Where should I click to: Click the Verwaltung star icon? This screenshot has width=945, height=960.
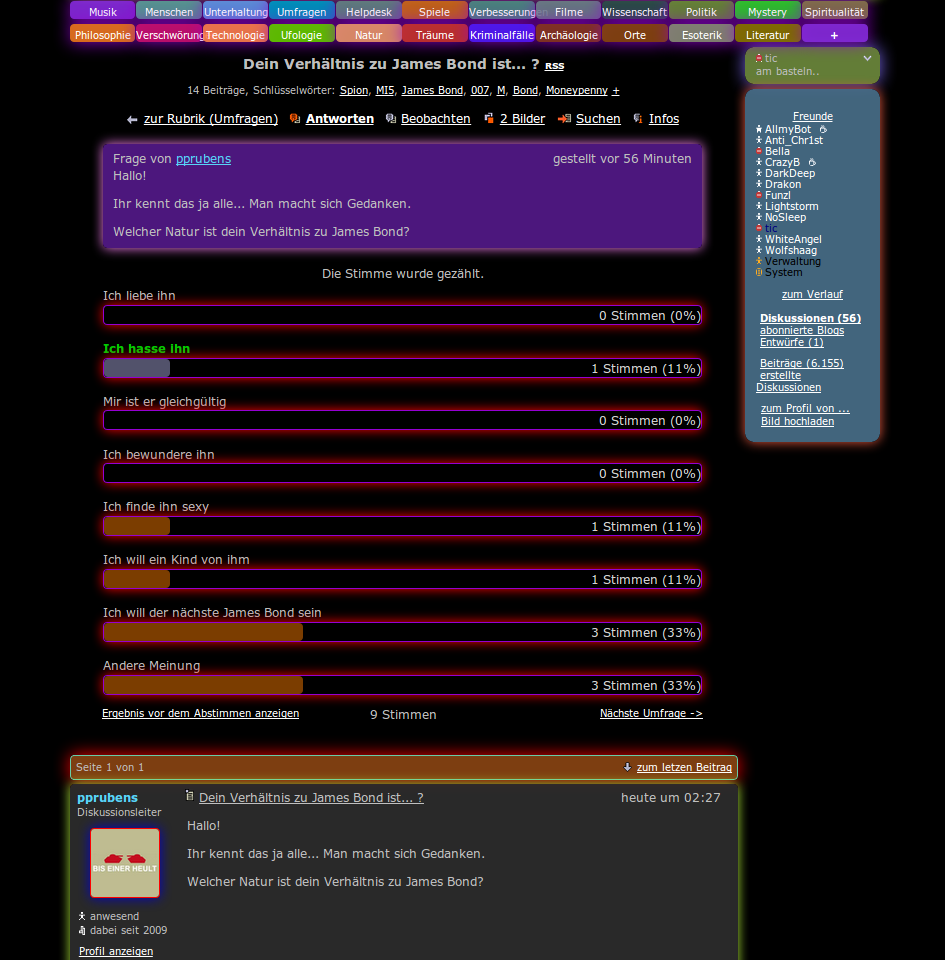[x=759, y=261]
